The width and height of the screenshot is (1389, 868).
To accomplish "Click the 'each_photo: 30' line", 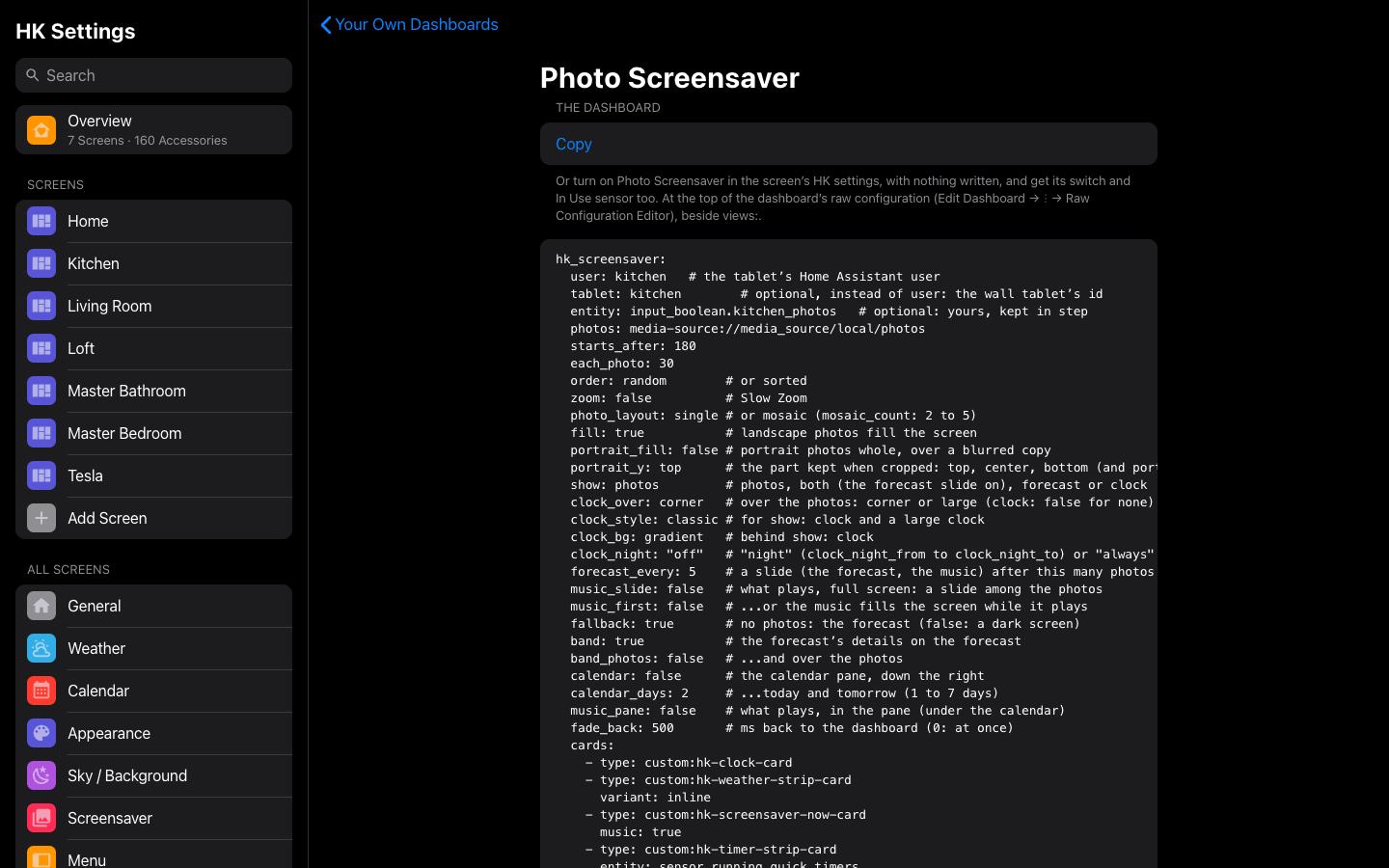I will (622, 364).
